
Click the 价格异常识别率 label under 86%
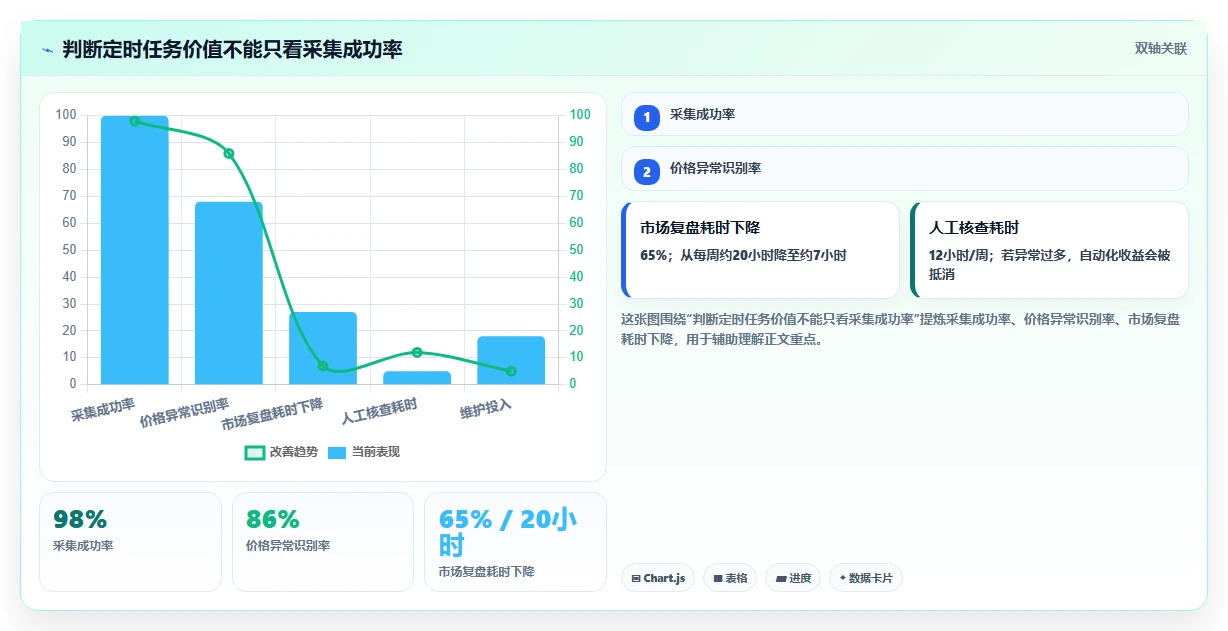[288, 546]
